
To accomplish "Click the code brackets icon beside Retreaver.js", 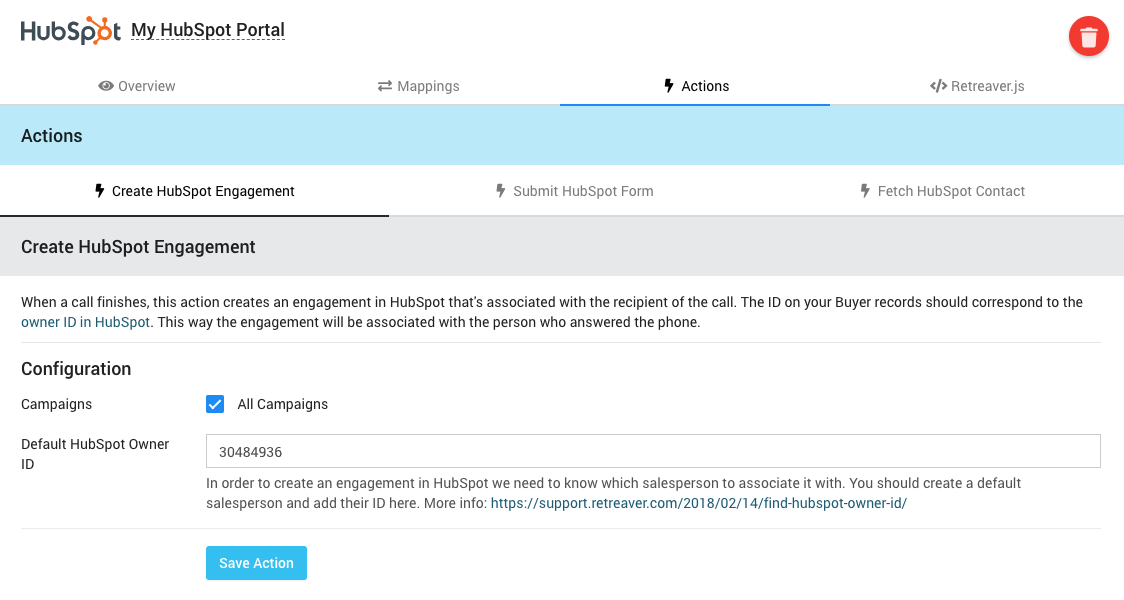I will coord(938,86).
